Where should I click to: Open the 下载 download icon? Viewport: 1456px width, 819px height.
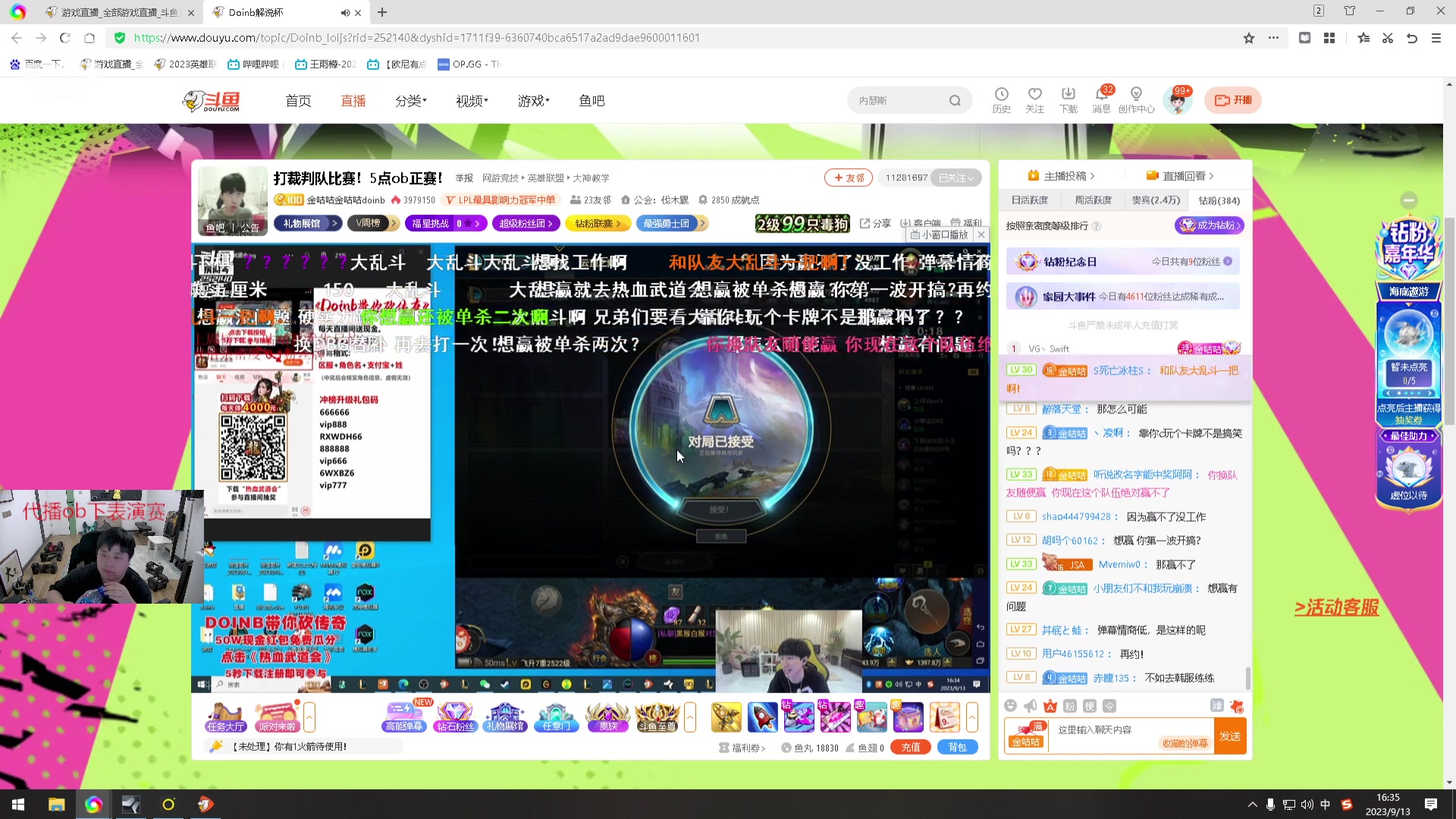point(1068,100)
